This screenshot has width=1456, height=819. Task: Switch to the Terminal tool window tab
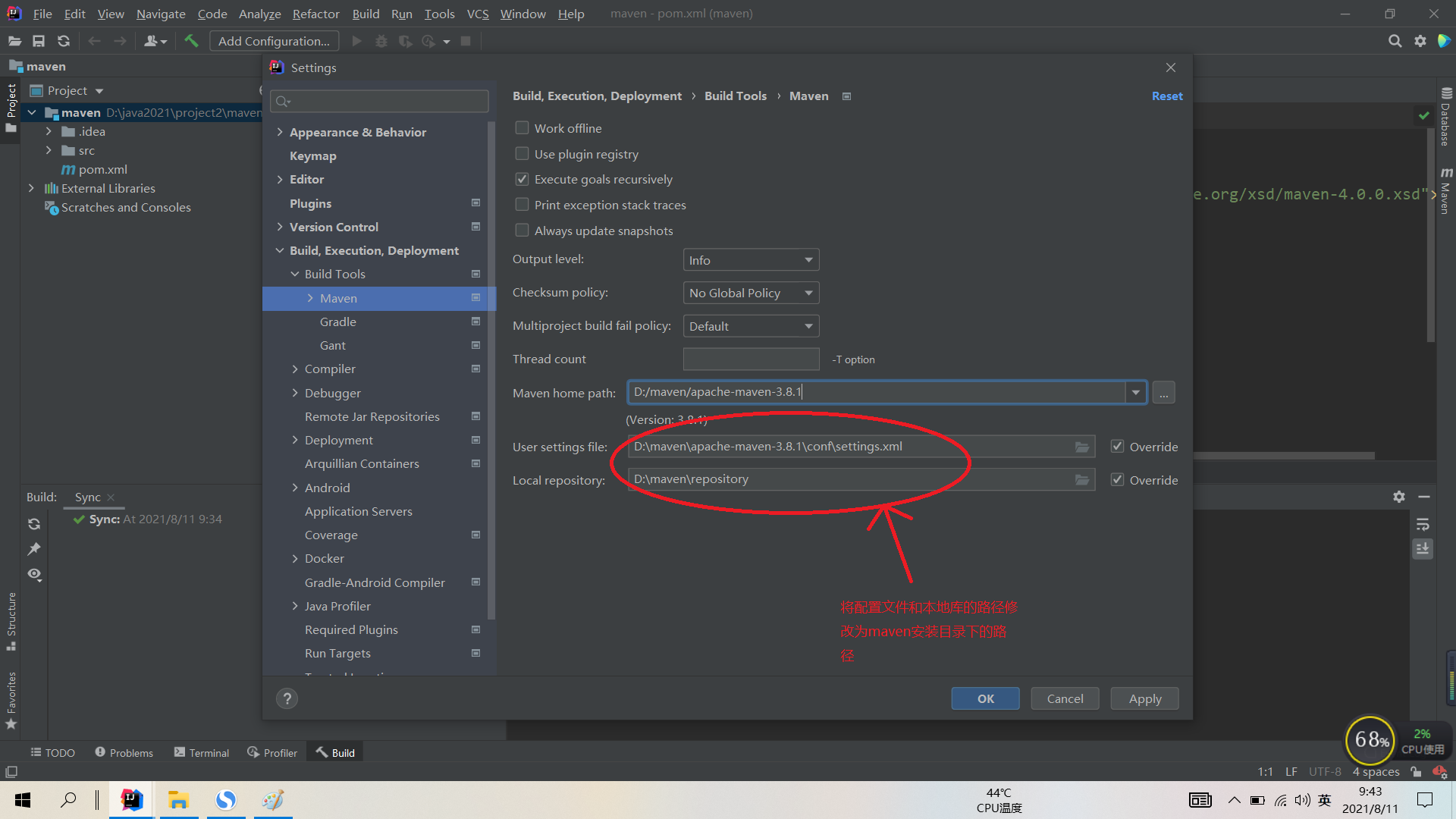(x=202, y=752)
